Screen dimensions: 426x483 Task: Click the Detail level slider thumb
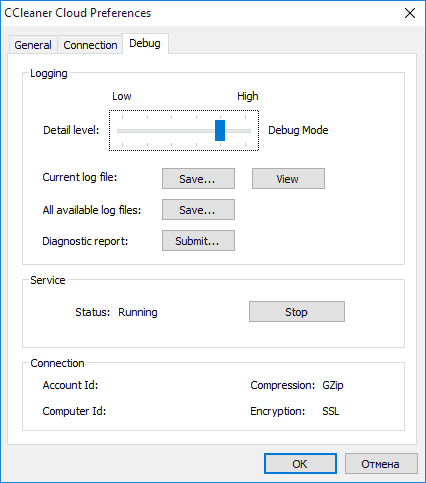(x=220, y=130)
